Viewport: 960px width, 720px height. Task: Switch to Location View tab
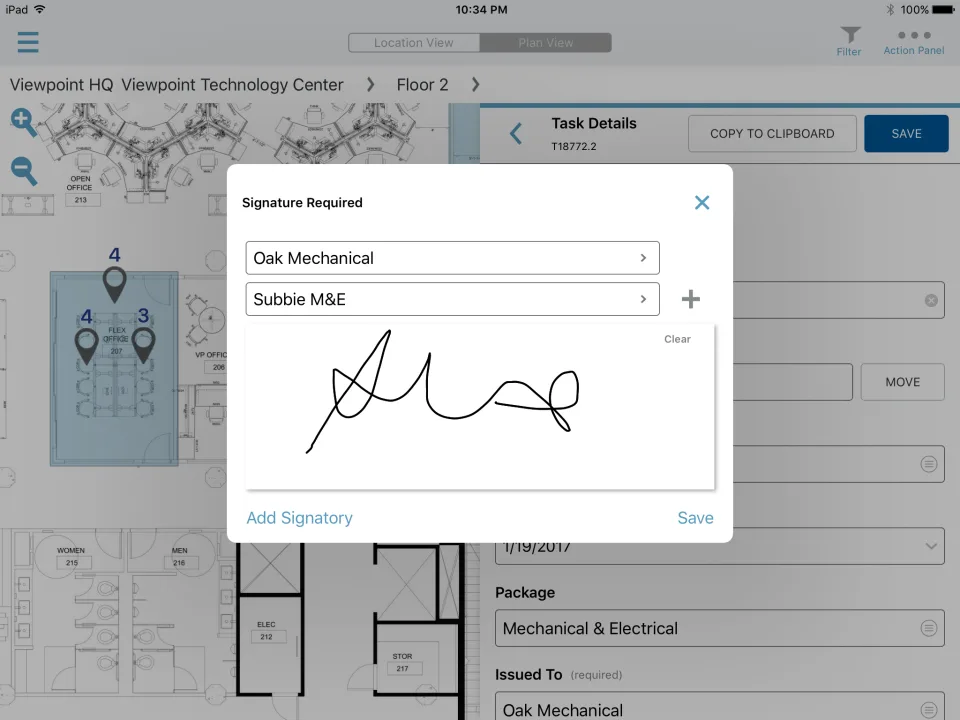[414, 43]
